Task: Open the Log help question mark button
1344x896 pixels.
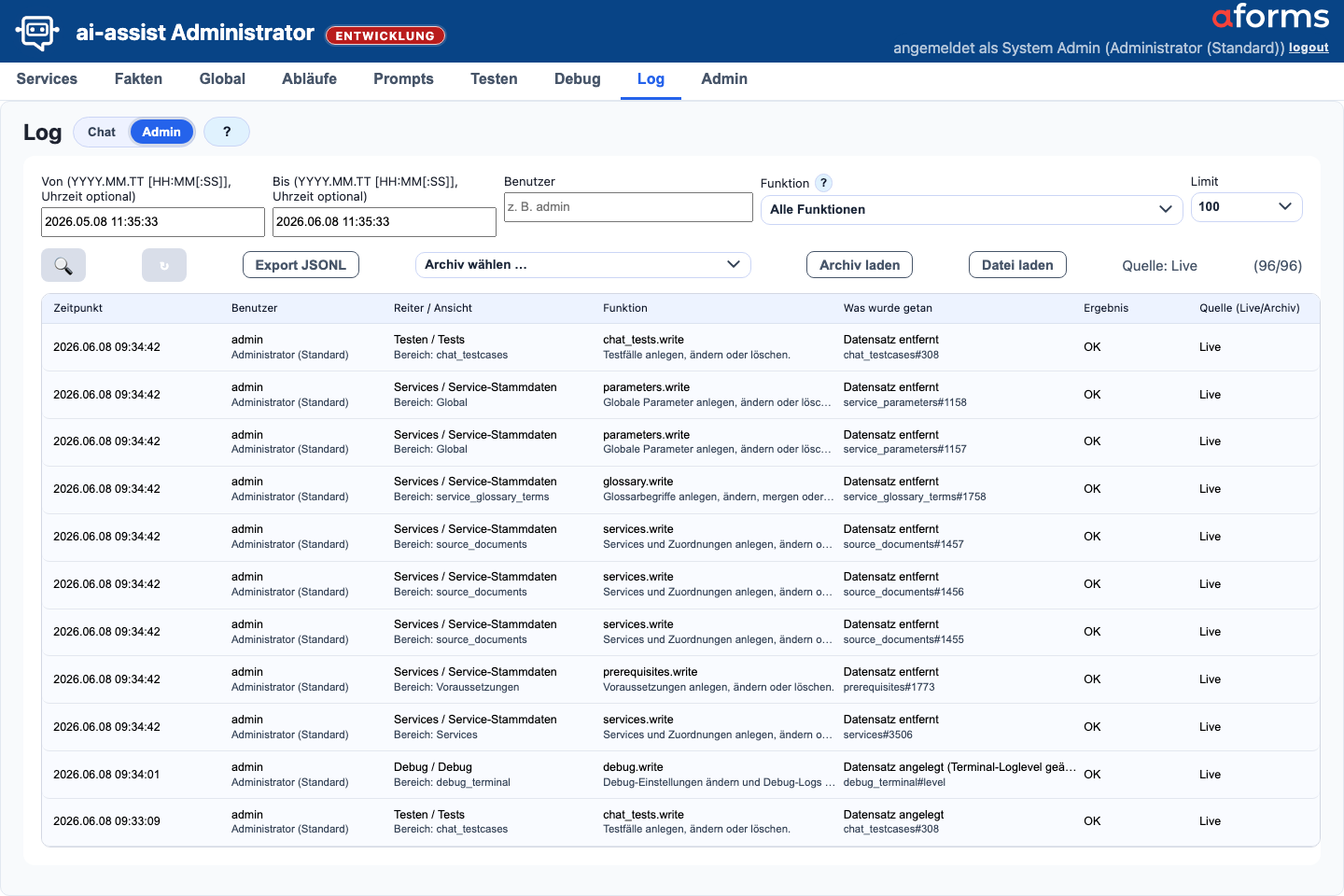Action: [x=227, y=132]
